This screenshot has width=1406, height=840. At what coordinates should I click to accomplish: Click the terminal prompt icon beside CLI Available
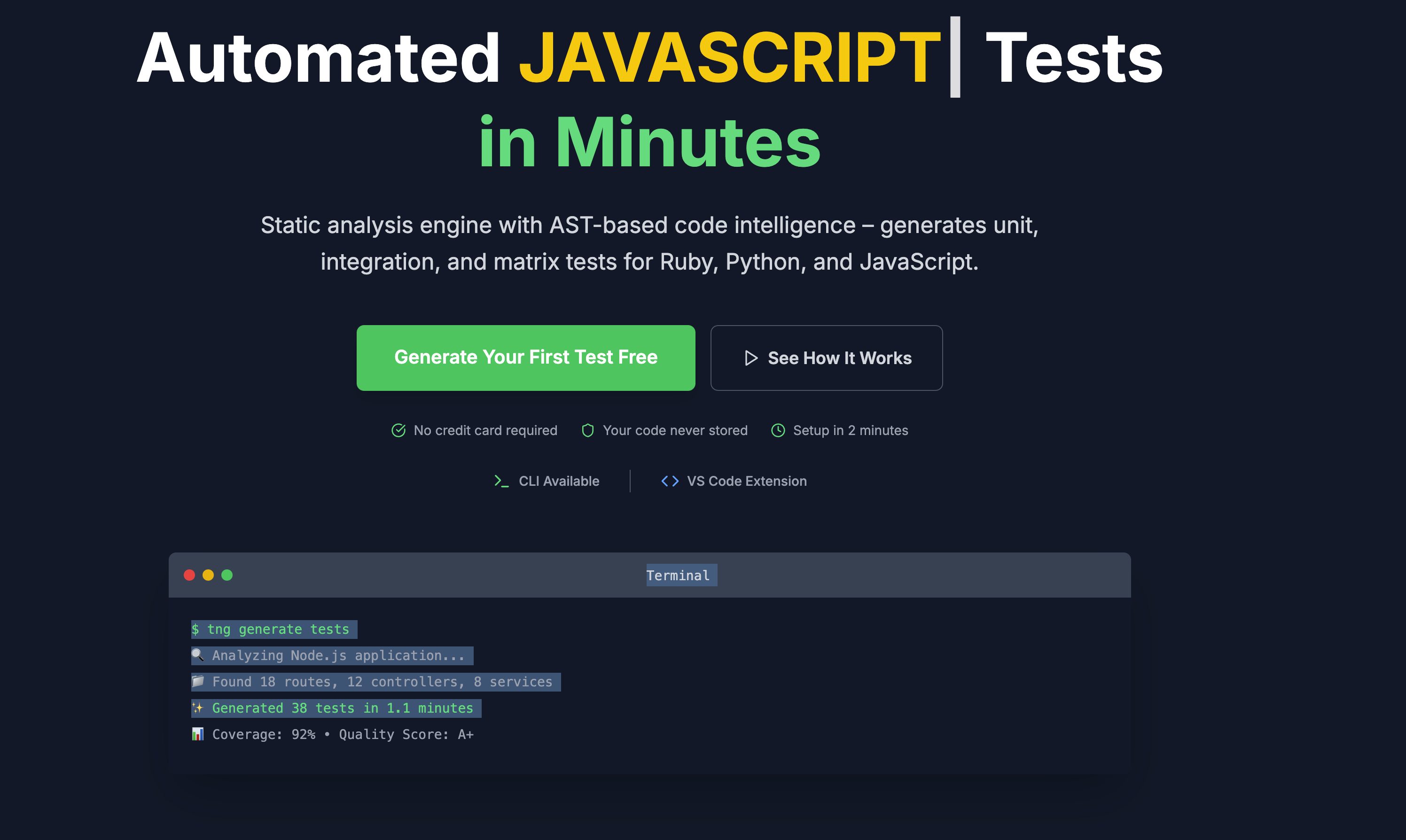501,481
